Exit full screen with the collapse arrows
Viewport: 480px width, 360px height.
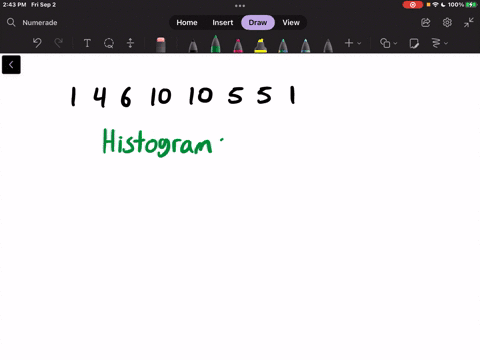[x=469, y=23]
